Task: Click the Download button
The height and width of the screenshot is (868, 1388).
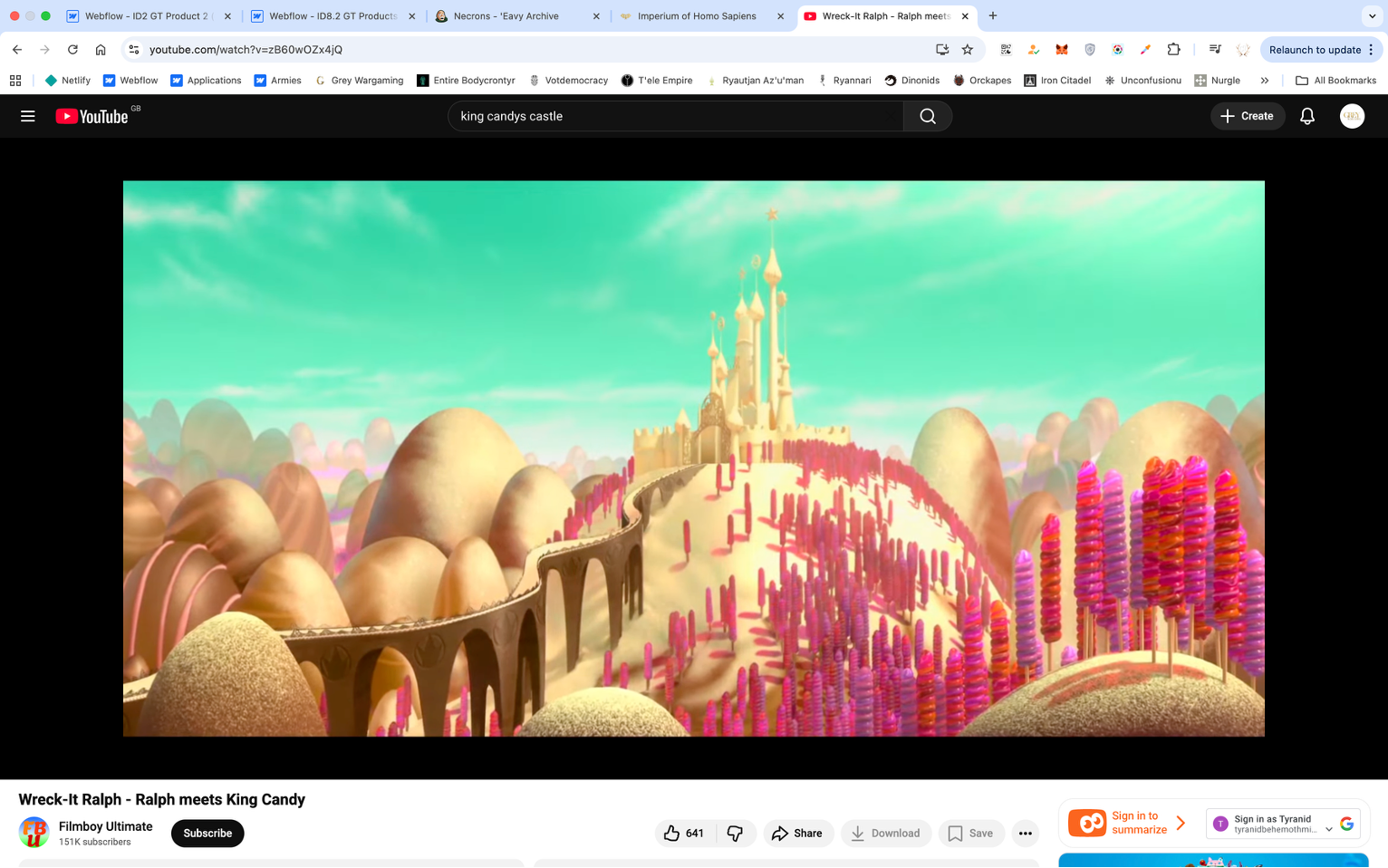Action: (x=886, y=834)
